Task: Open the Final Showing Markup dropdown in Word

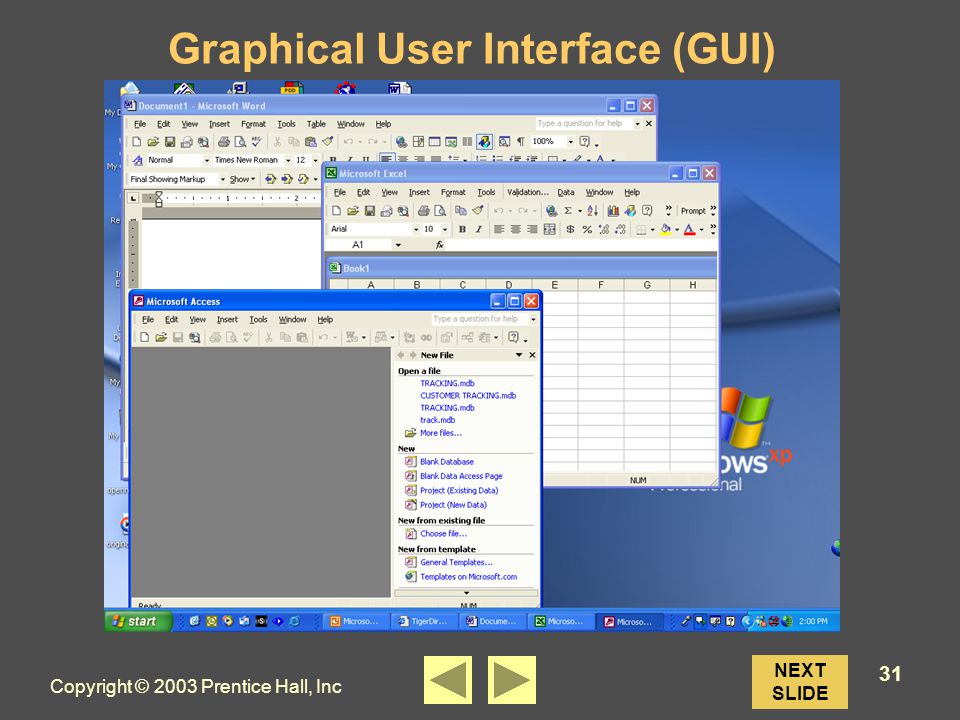Action: (x=222, y=179)
